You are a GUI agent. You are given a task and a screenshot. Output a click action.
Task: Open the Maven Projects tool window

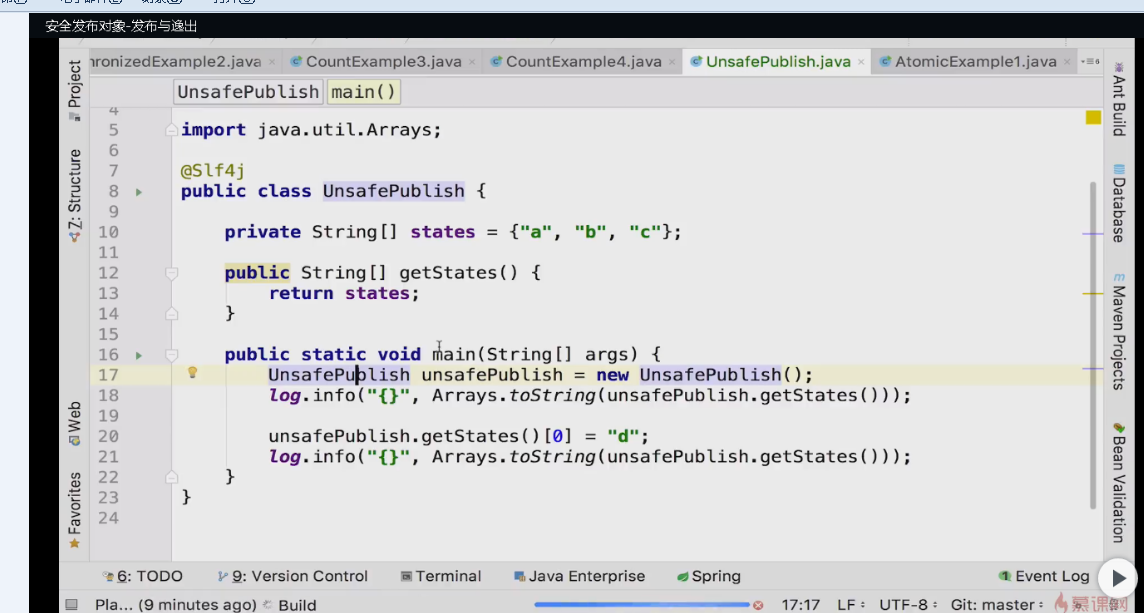(x=1118, y=332)
